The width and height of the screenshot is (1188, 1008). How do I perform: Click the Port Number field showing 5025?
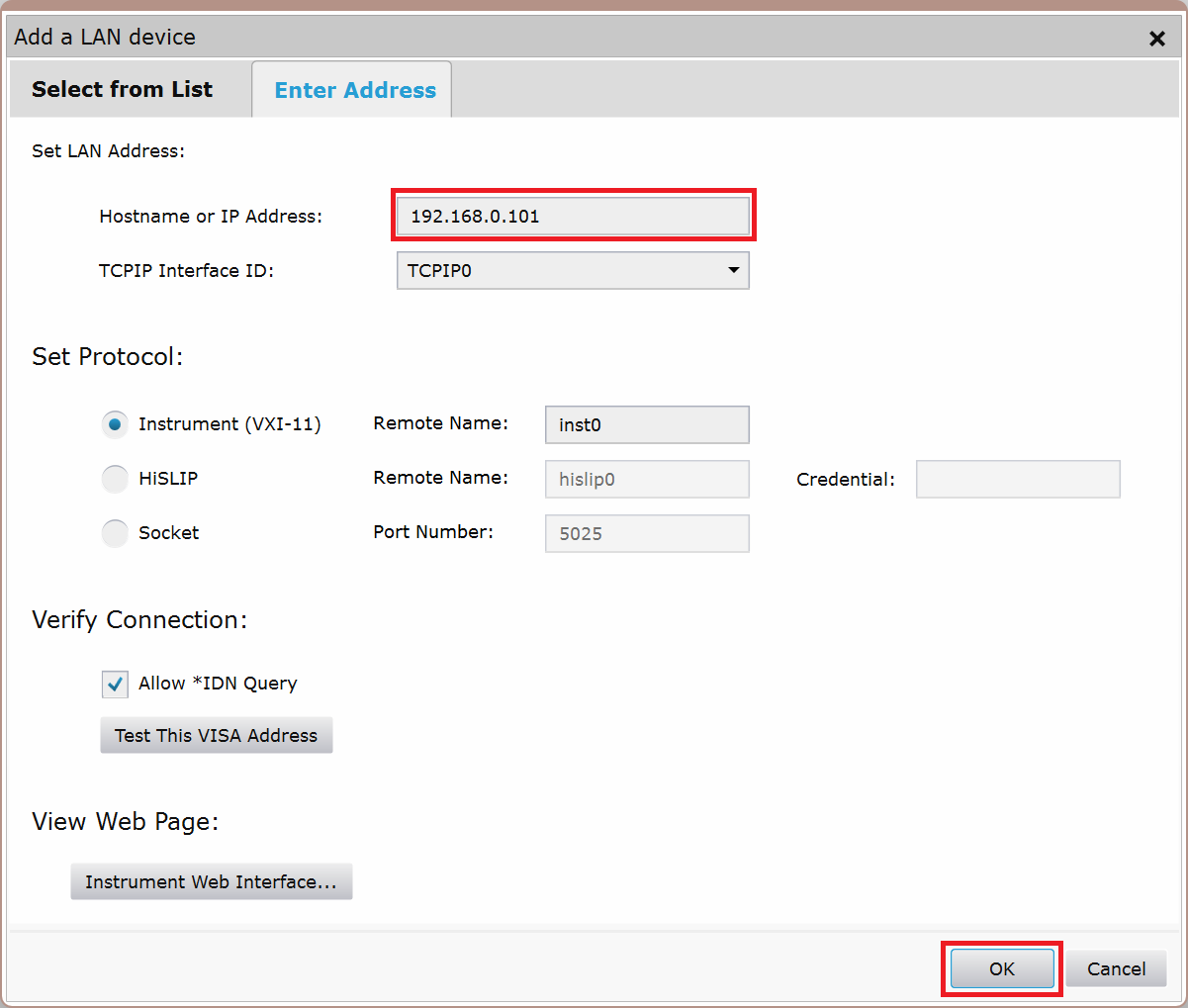(x=646, y=534)
